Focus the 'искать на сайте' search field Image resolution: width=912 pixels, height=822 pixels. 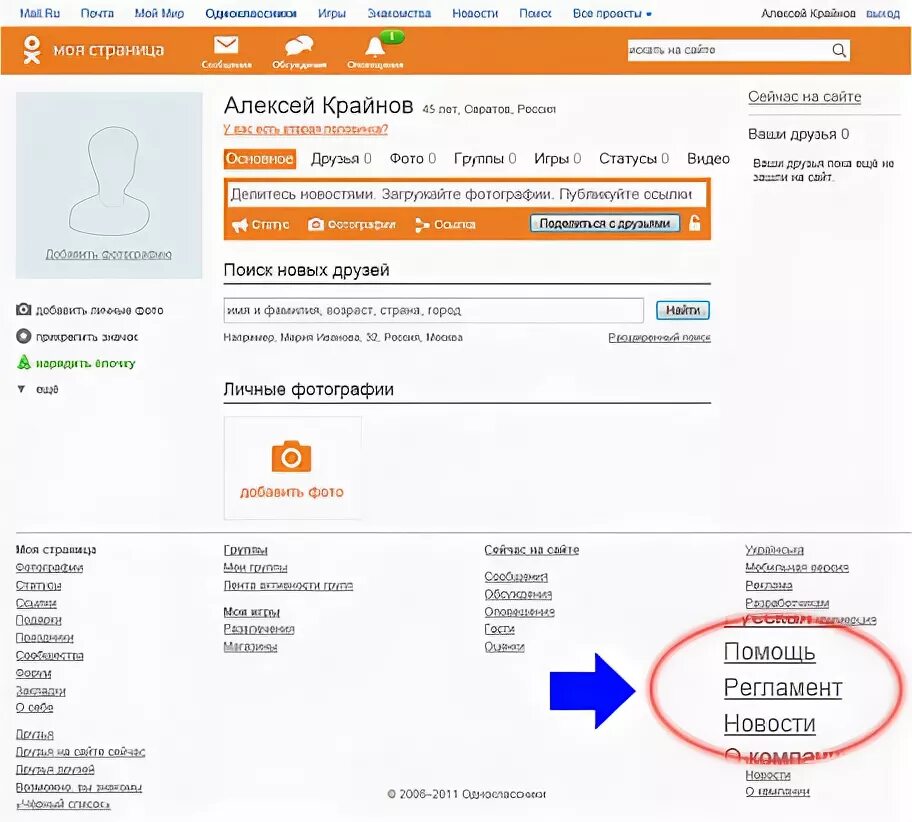click(x=728, y=50)
